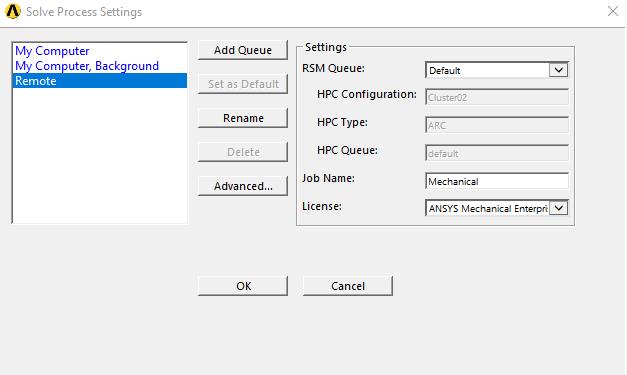Click the HPC Queue field showing default

click(497, 153)
